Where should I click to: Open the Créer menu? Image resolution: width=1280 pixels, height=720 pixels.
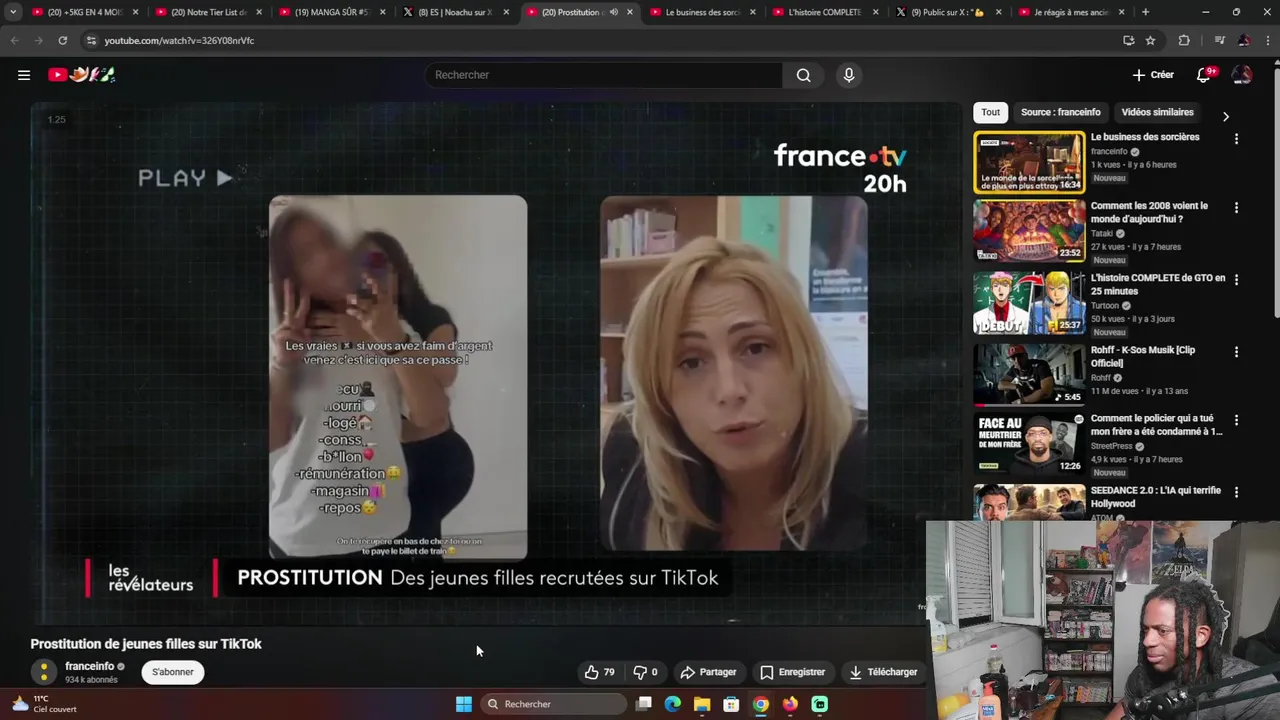pos(1153,75)
